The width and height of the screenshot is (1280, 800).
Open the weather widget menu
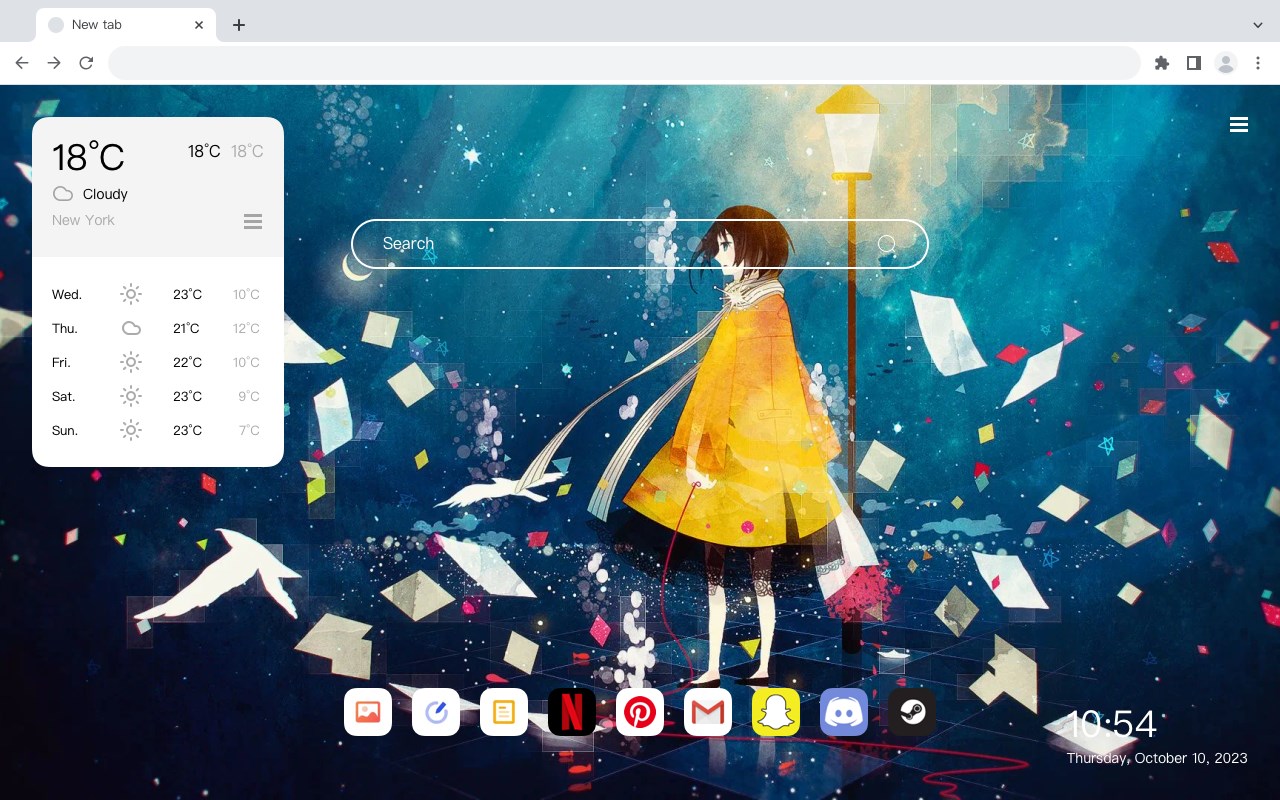[x=253, y=221]
